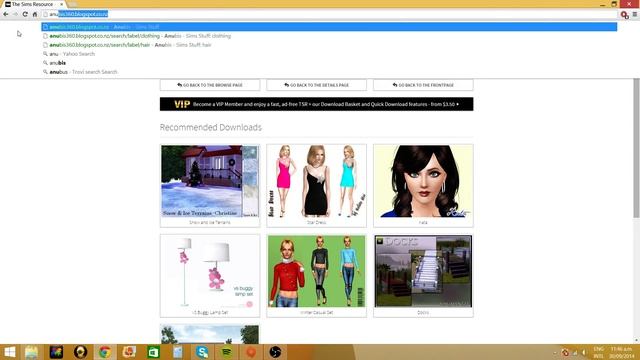The image size is (640, 360).
Task: Open the Star Dress thumbnail
Action: pyautogui.click(x=316, y=181)
